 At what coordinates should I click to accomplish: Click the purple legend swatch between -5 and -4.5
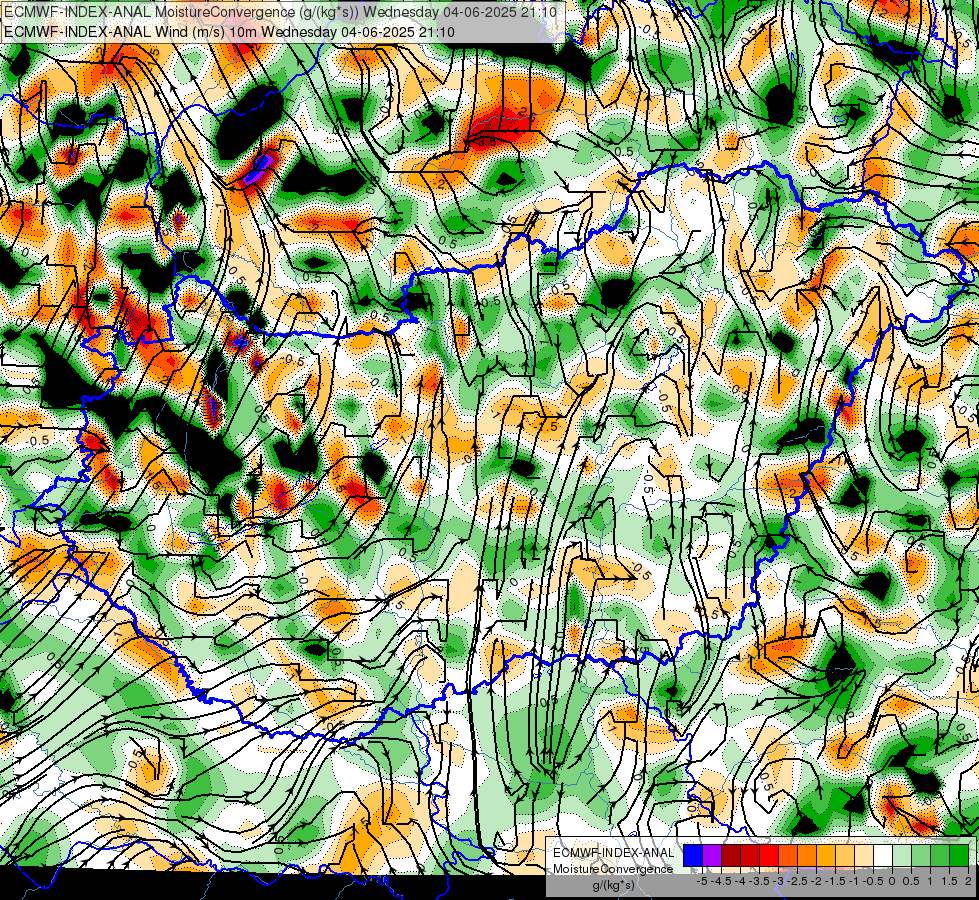click(x=712, y=856)
